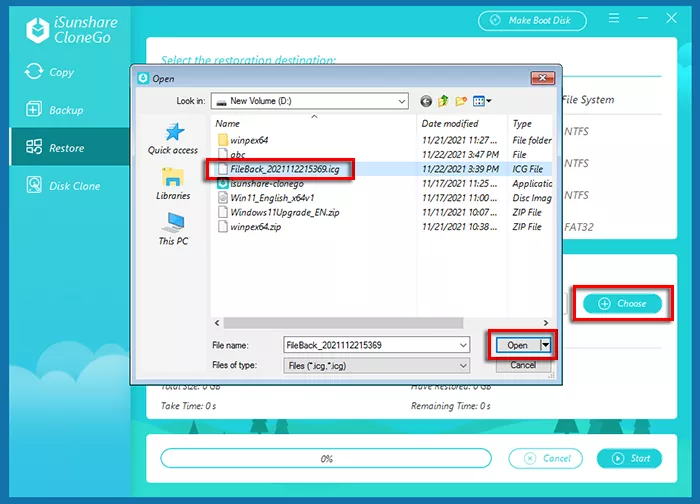Select the abc file
700x504 pixels.
(x=238, y=154)
